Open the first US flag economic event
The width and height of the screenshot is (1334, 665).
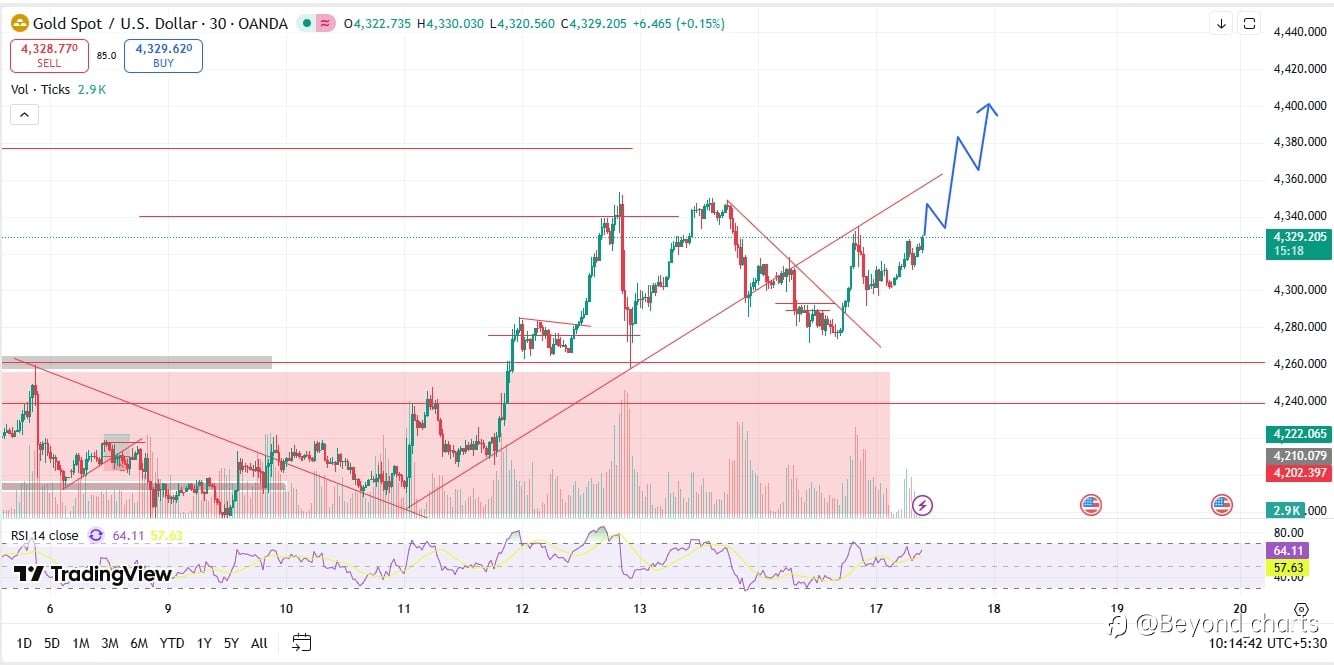pos(1091,505)
